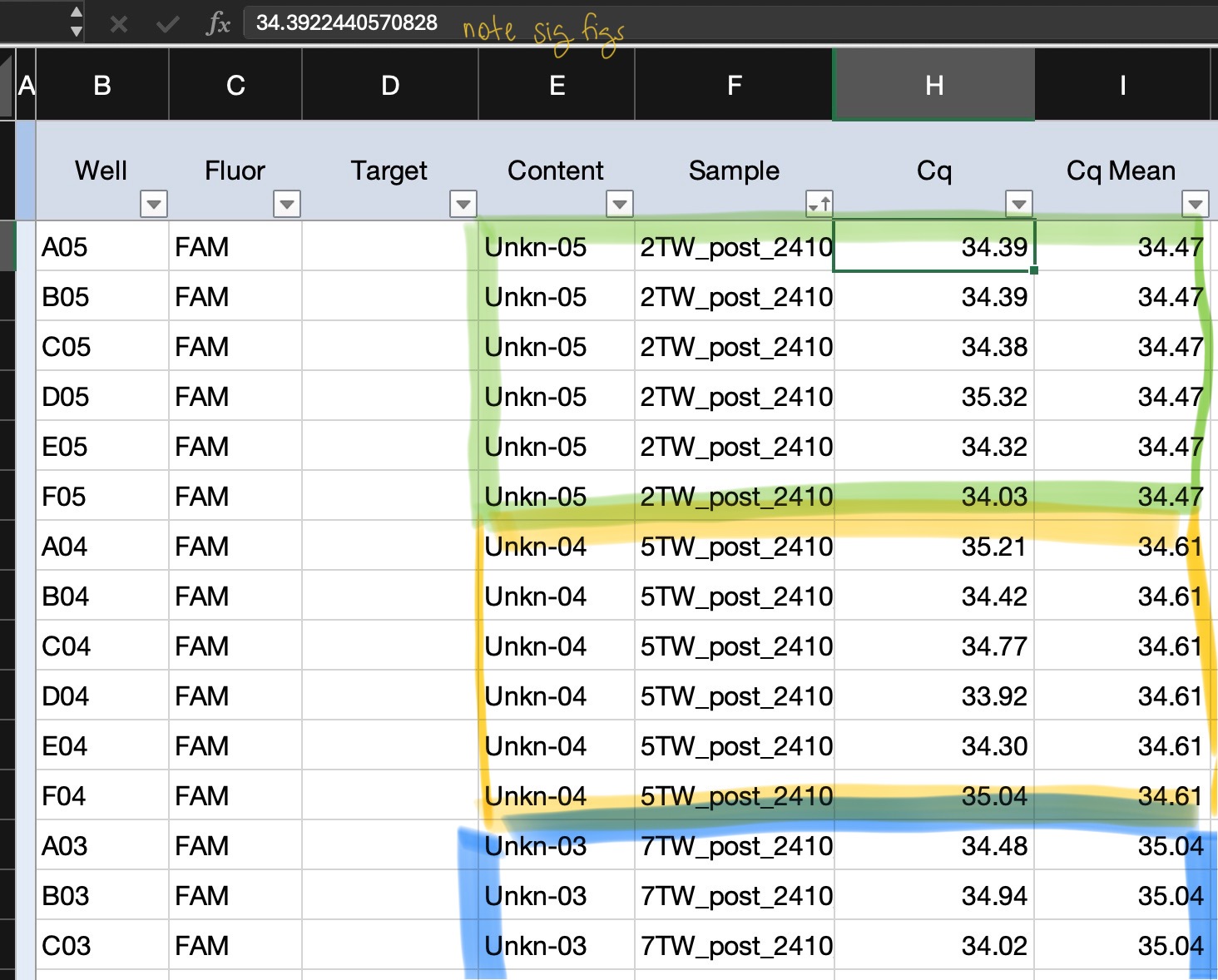Image resolution: width=1218 pixels, height=980 pixels.
Task: Select well cell A04
Action: 102,546
